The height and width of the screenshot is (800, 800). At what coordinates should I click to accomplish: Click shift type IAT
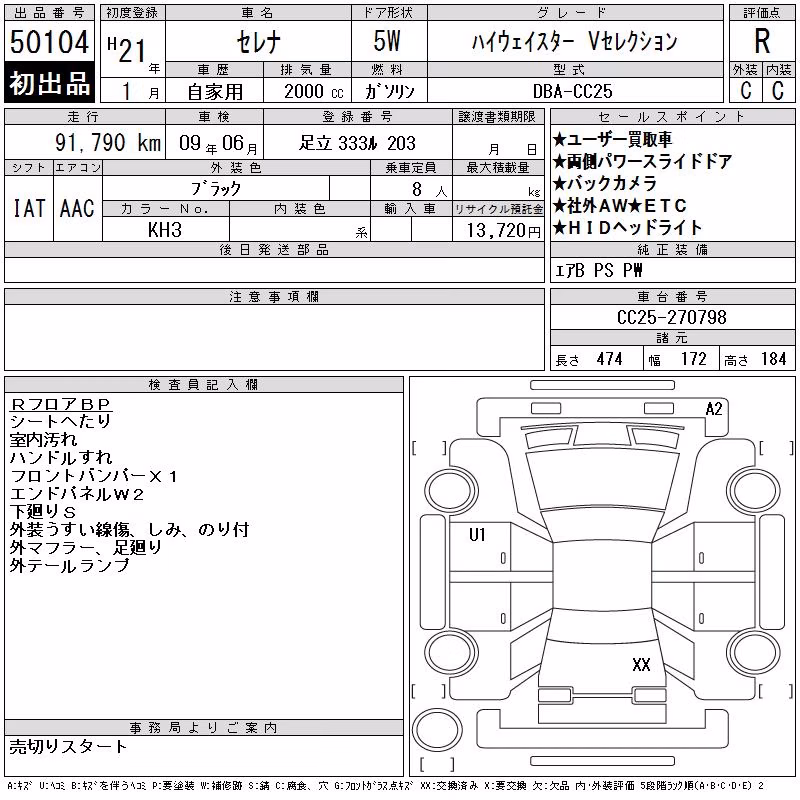coord(29,208)
